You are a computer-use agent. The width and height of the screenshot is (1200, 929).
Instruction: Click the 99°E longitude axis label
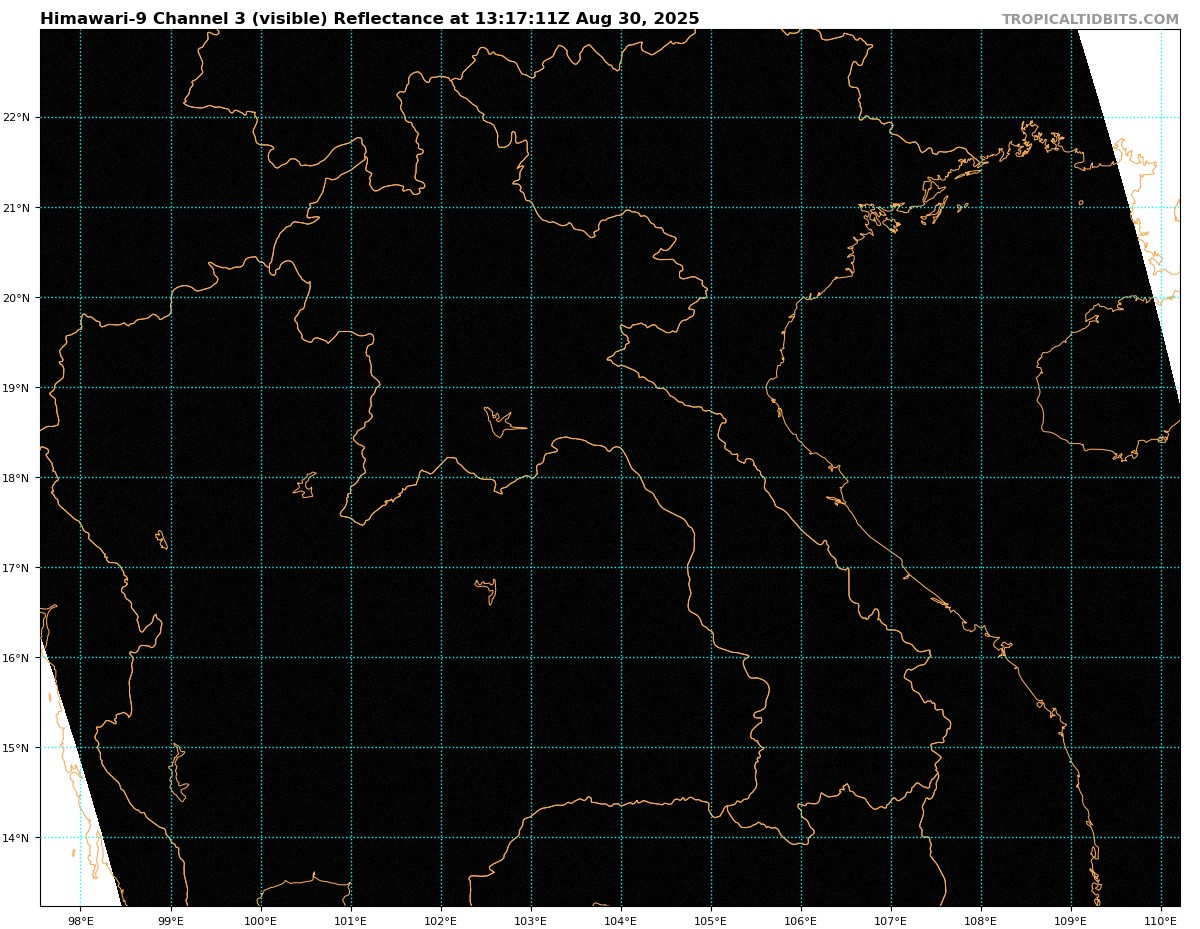click(171, 920)
